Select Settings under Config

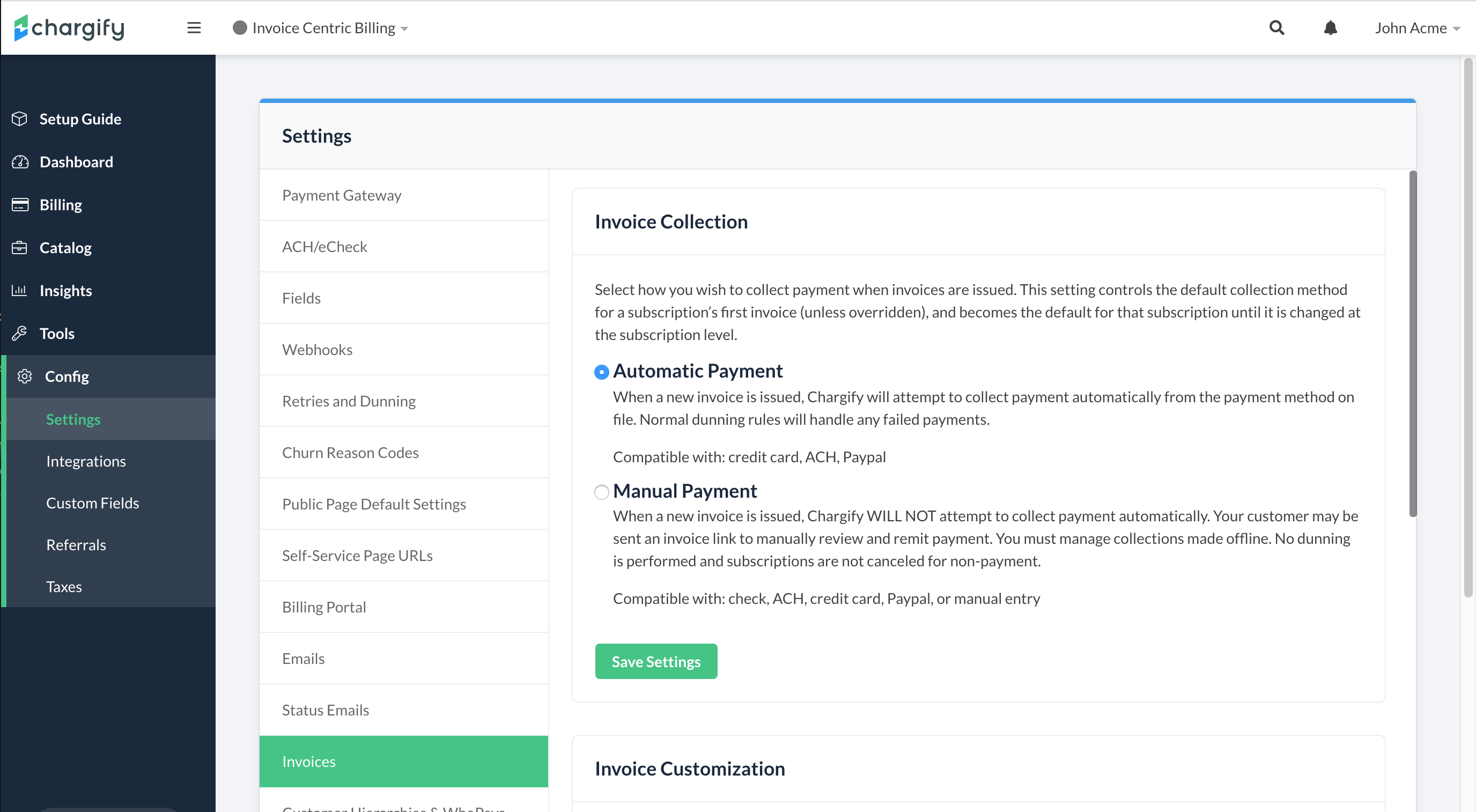pos(110,419)
